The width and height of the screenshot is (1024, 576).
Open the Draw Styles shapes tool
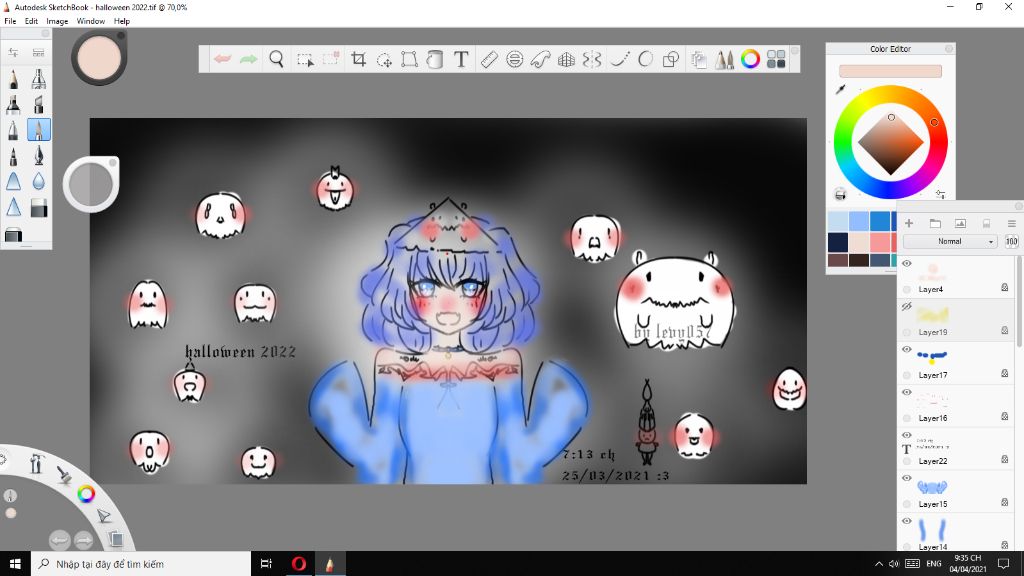(671, 59)
